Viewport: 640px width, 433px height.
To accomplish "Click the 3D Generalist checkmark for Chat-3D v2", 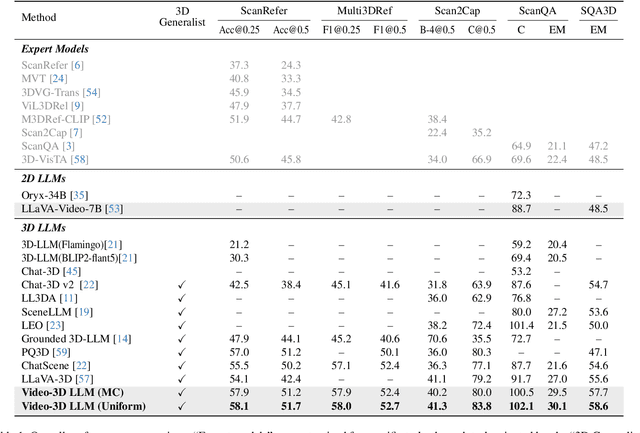I will (x=181, y=284).
